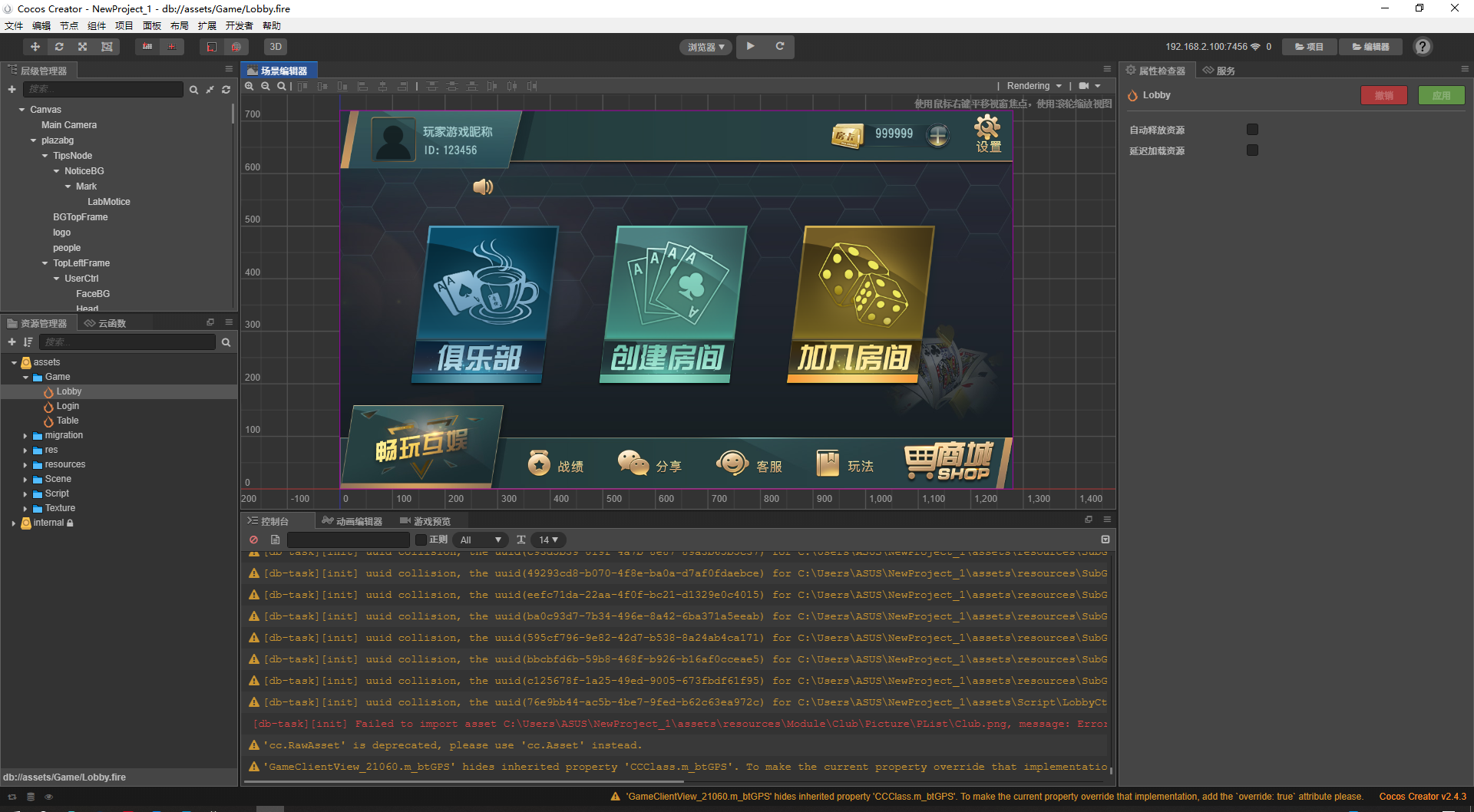Screen dimensions: 1474x812
Task: Open the 浏览器 preview platform dropdown
Action: pyautogui.click(x=706, y=47)
